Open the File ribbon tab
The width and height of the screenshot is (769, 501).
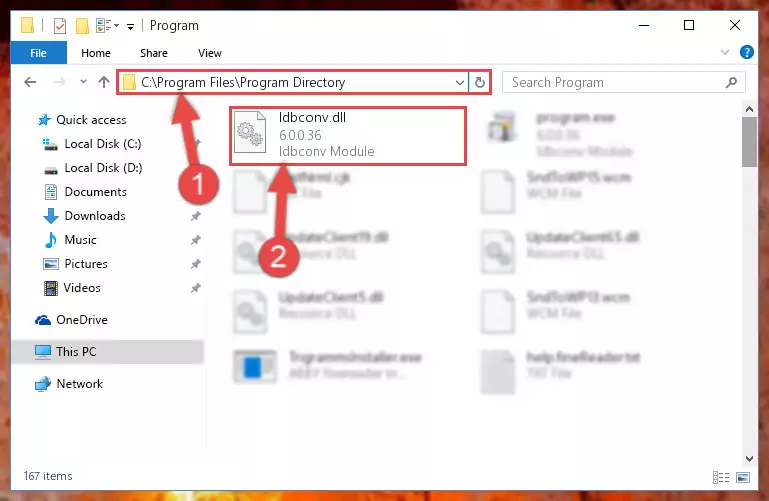pos(38,53)
